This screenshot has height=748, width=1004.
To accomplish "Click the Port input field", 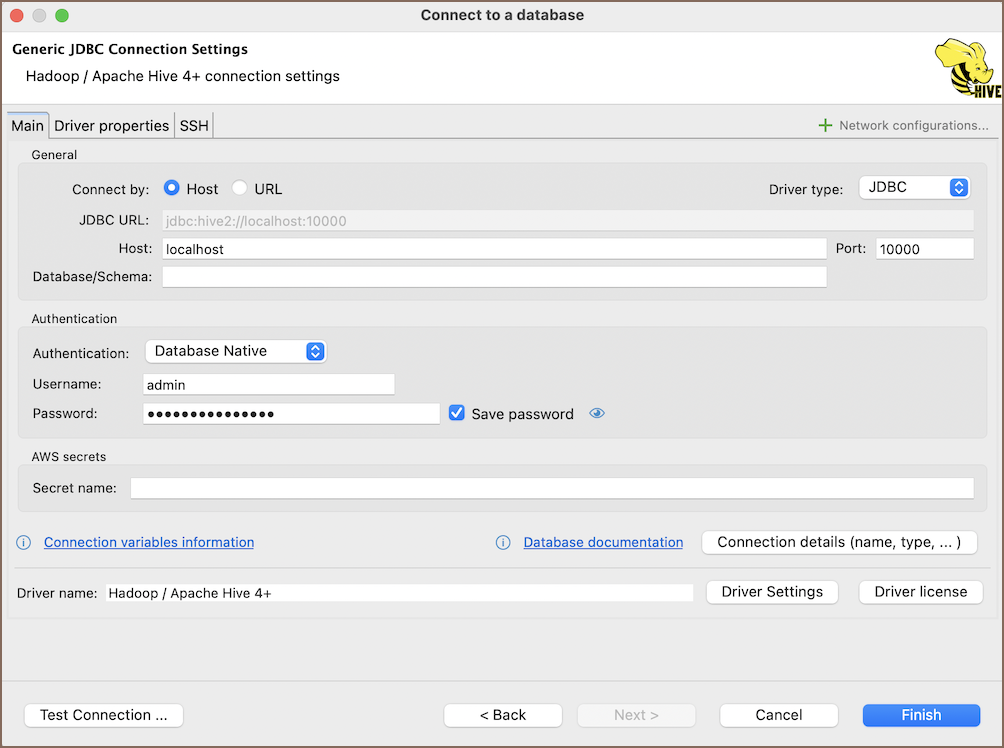I will [x=924, y=249].
